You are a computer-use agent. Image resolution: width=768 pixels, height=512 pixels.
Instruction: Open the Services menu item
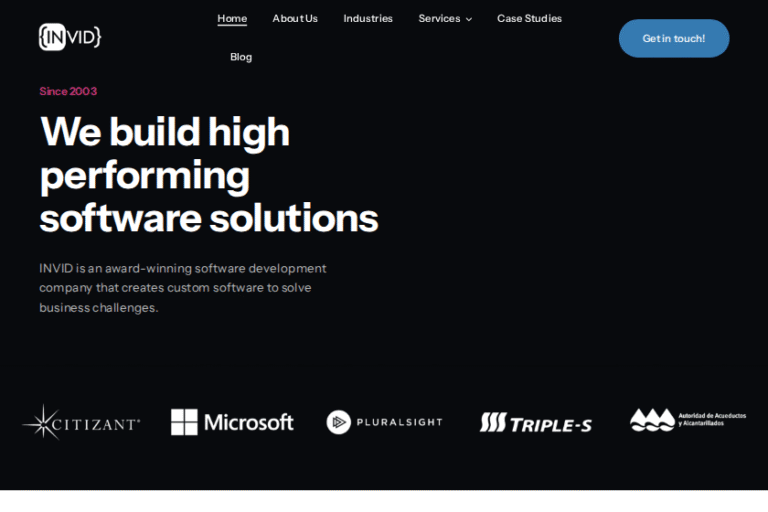point(439,18)
